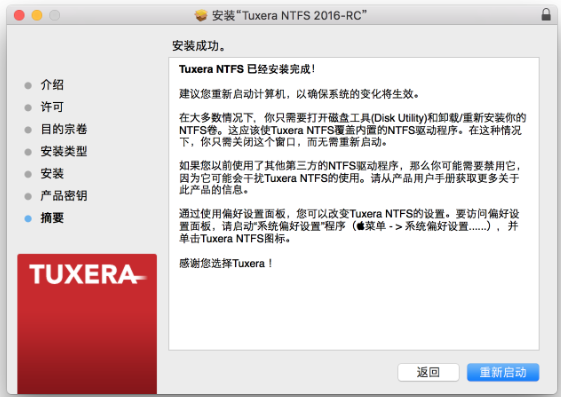Viewport: 561px width, 397px height.
Task: Click the package icon in window title
Action: [x=201, y=15]
